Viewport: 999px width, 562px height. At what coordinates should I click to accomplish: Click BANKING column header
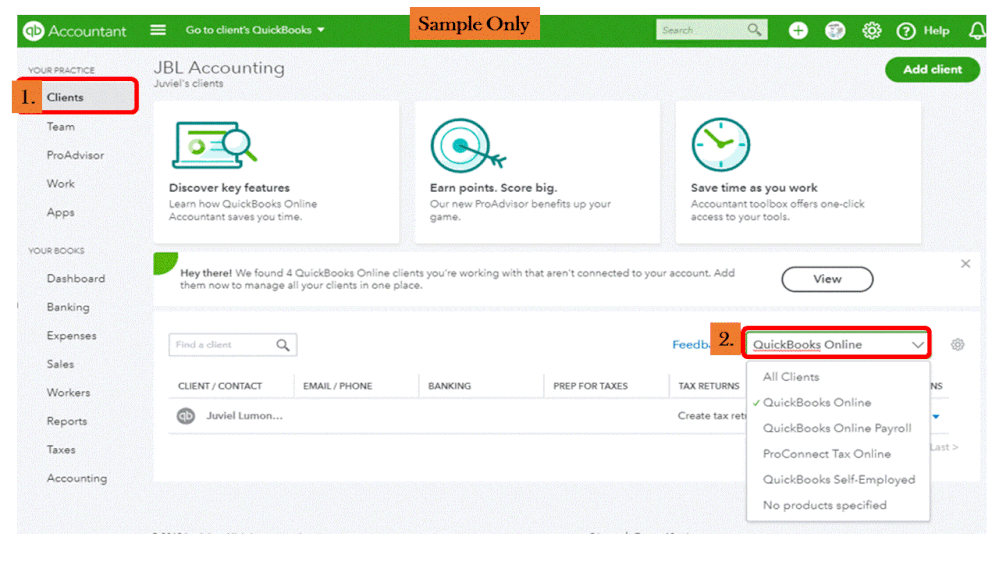[x=449, y=386]
